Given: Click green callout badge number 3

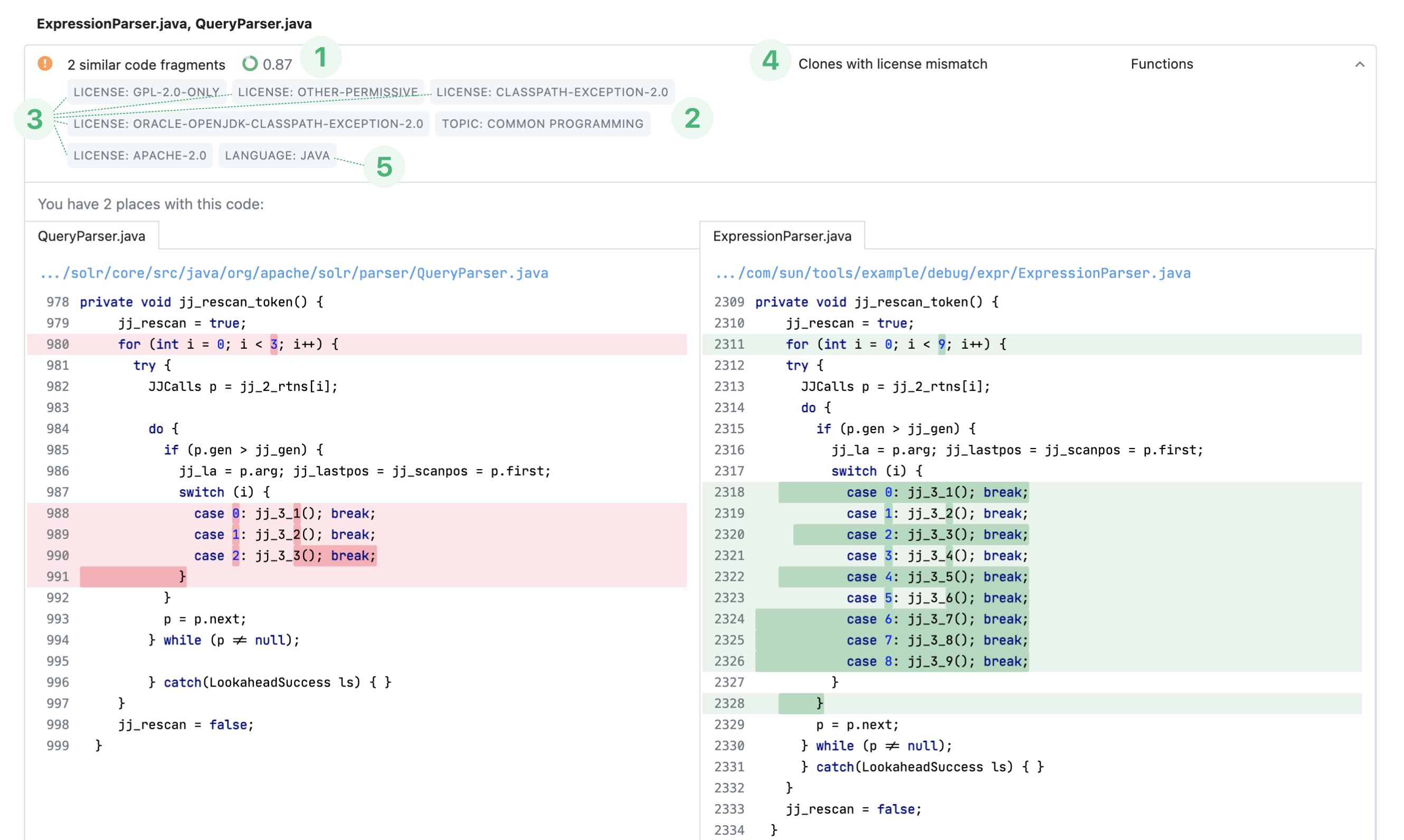Looking at the screenshot, I should pyautogui.click(x=34, y=119).
